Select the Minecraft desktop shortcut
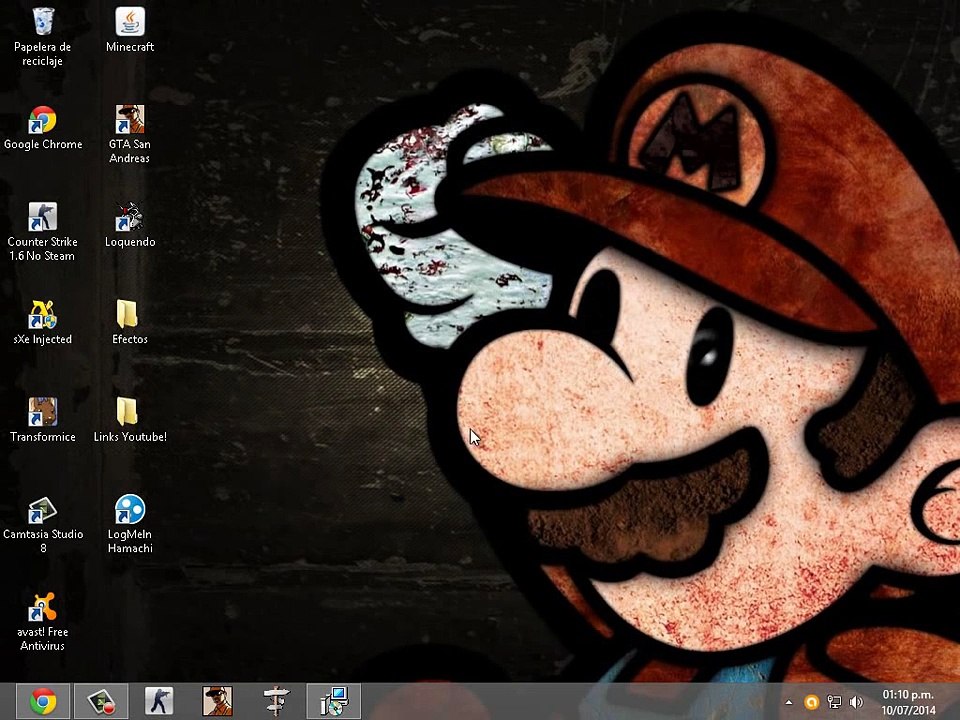960x720 pixels. pos(130,30)
